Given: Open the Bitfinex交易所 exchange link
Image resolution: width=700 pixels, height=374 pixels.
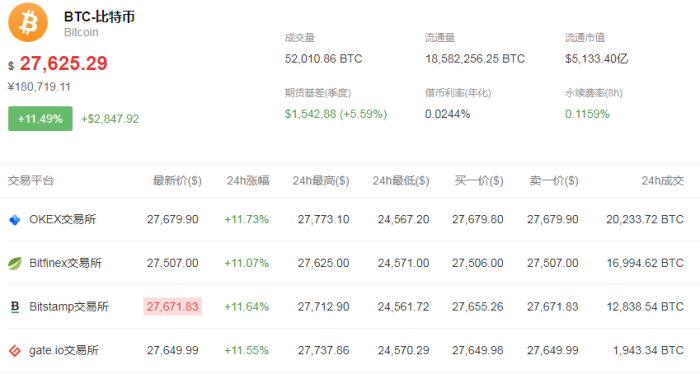Looking at the screenshot, I should tap(66, 263).
